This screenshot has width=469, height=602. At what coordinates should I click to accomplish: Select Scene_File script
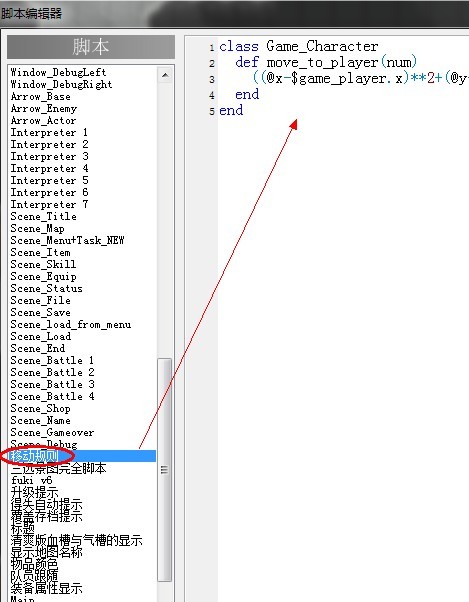(41, 300)
